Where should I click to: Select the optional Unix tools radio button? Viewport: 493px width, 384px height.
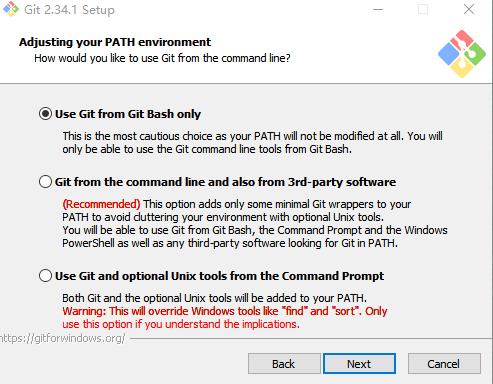click(x=45, y=276)
